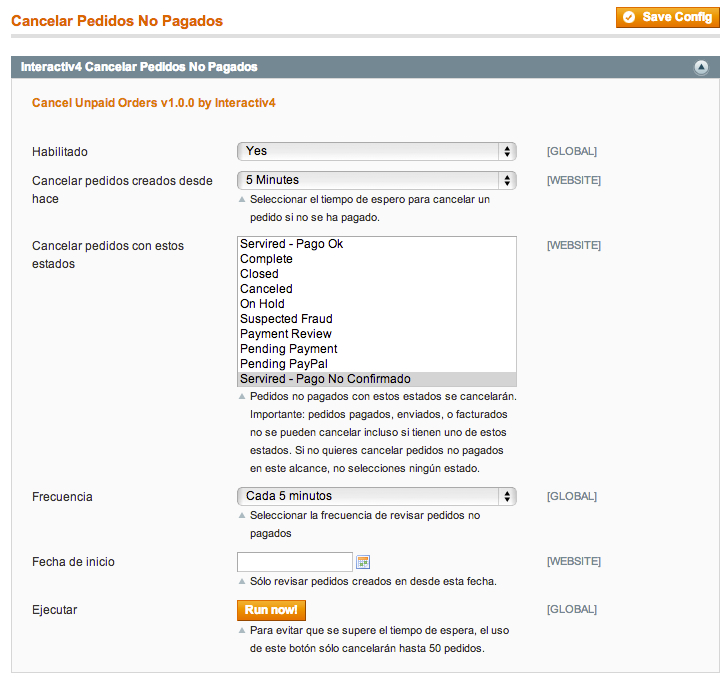Select On Hold in the status list
This screenshot has height=681, width=728.
click(377, 304)
